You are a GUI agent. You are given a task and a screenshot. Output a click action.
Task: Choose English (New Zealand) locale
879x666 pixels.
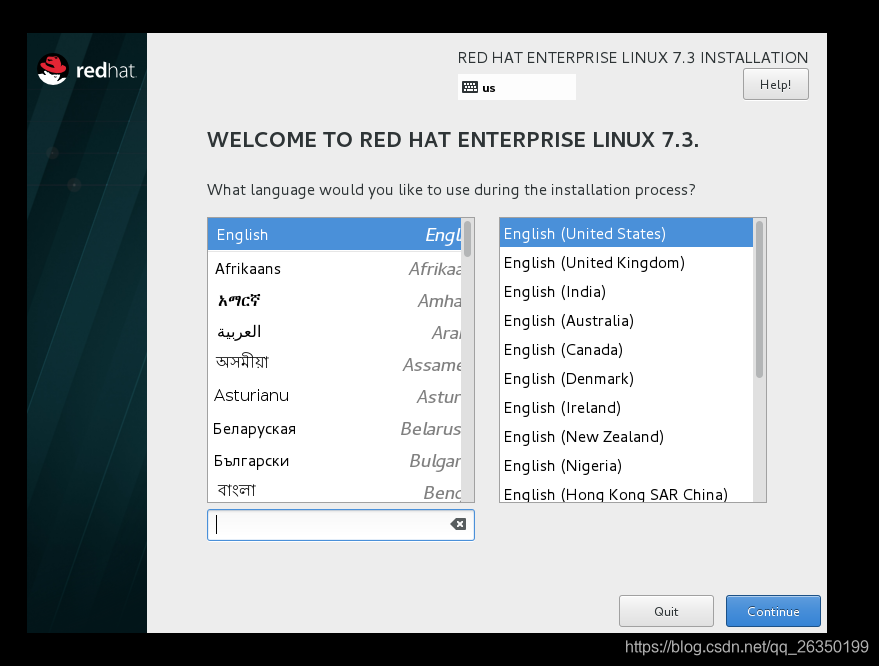(x=626, y=437)
